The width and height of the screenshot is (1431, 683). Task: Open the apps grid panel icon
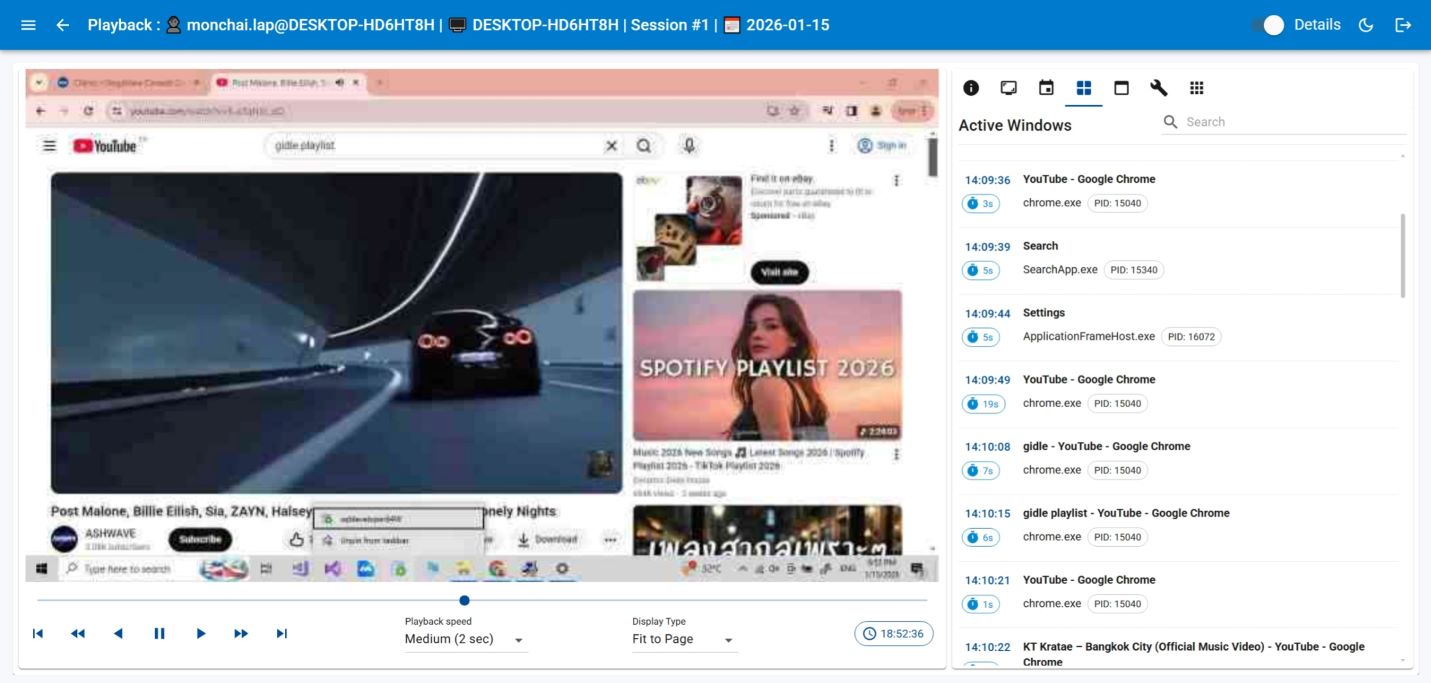click(1196, 88)
